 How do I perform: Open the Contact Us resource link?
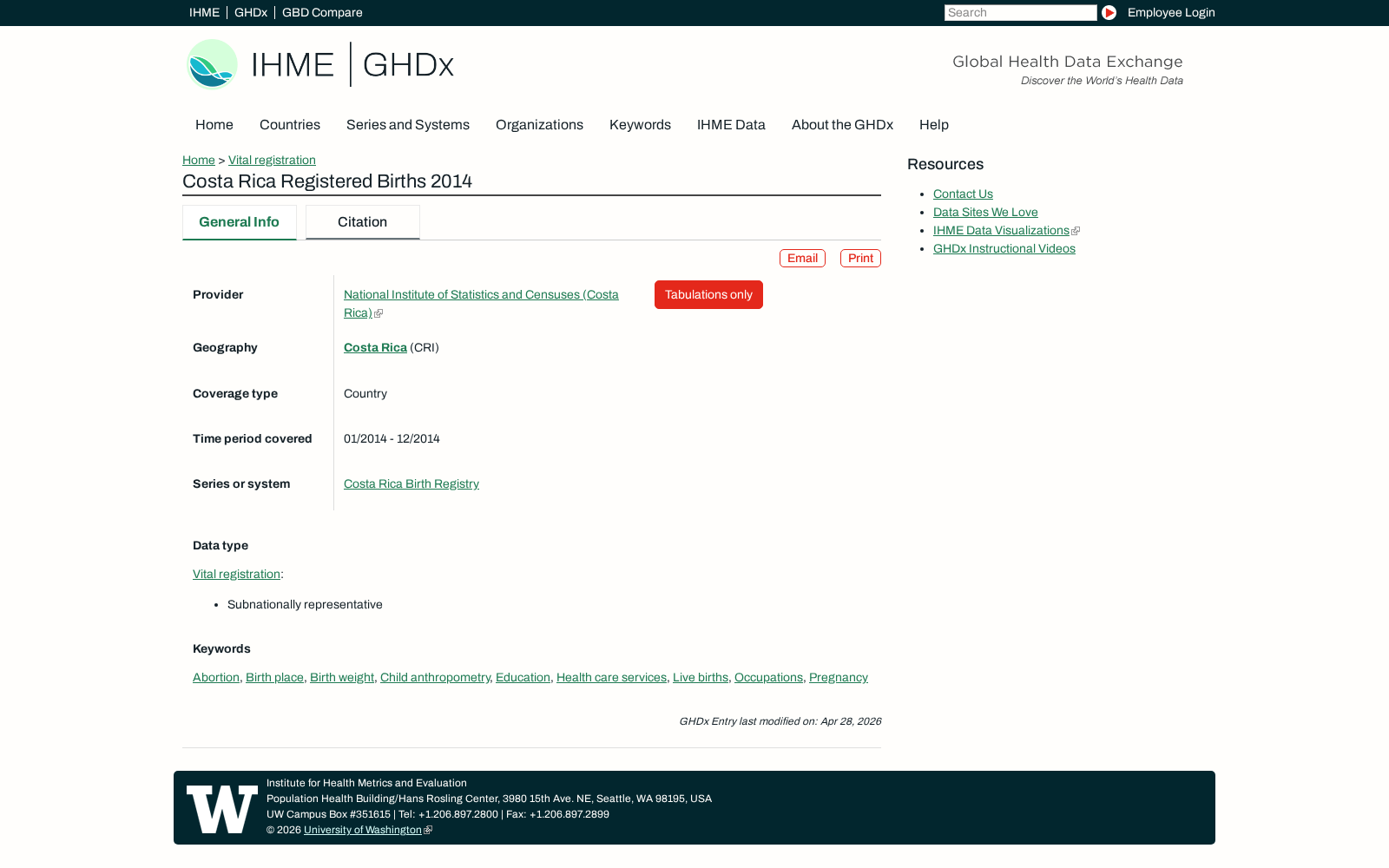click(x=963, y=194)
